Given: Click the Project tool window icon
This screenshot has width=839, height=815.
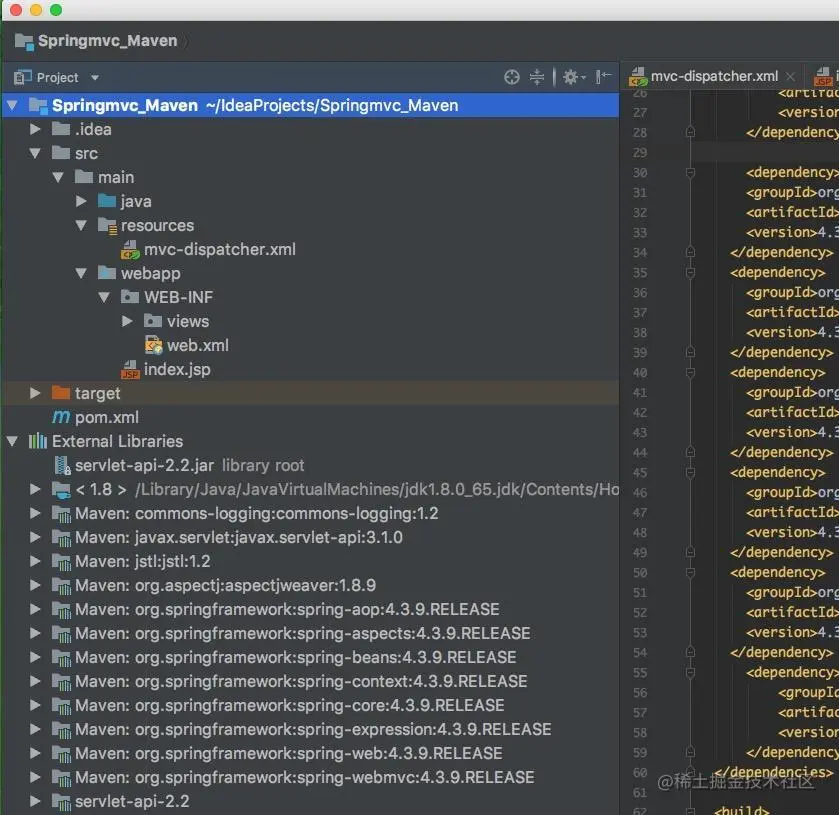Looking at the screenshot, I should 22,78.
